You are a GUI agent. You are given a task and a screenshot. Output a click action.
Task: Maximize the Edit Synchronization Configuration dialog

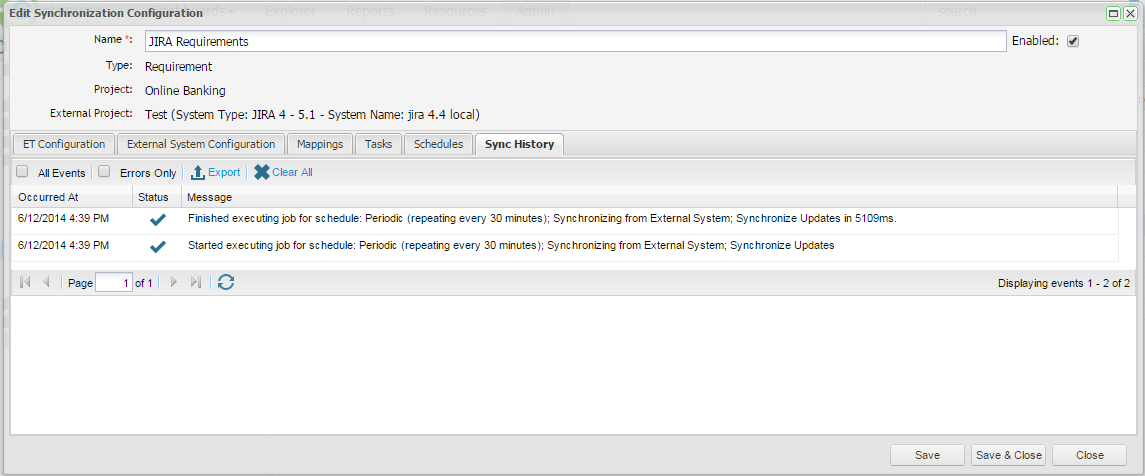pyautogui.click(x=1113, y=13)
